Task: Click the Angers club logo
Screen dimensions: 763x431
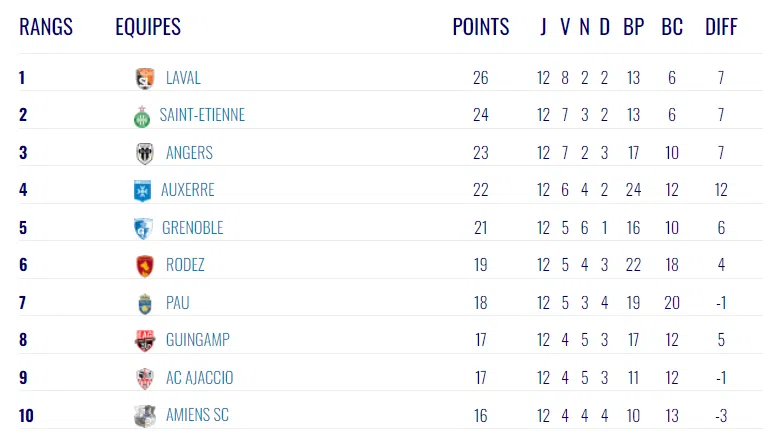Action: tap(144, 153)
